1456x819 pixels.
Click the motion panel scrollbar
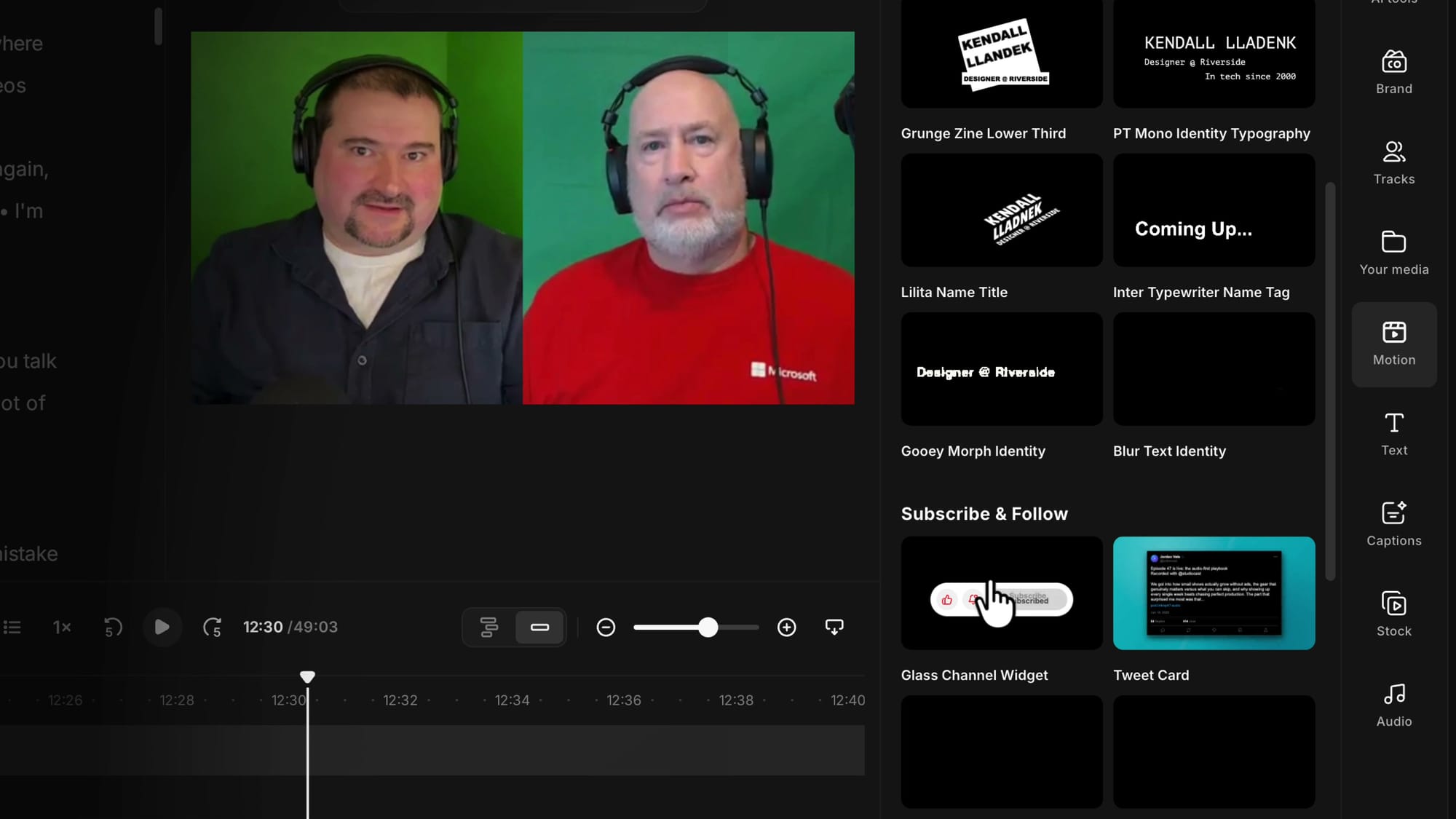click(x=1330, y=381)
